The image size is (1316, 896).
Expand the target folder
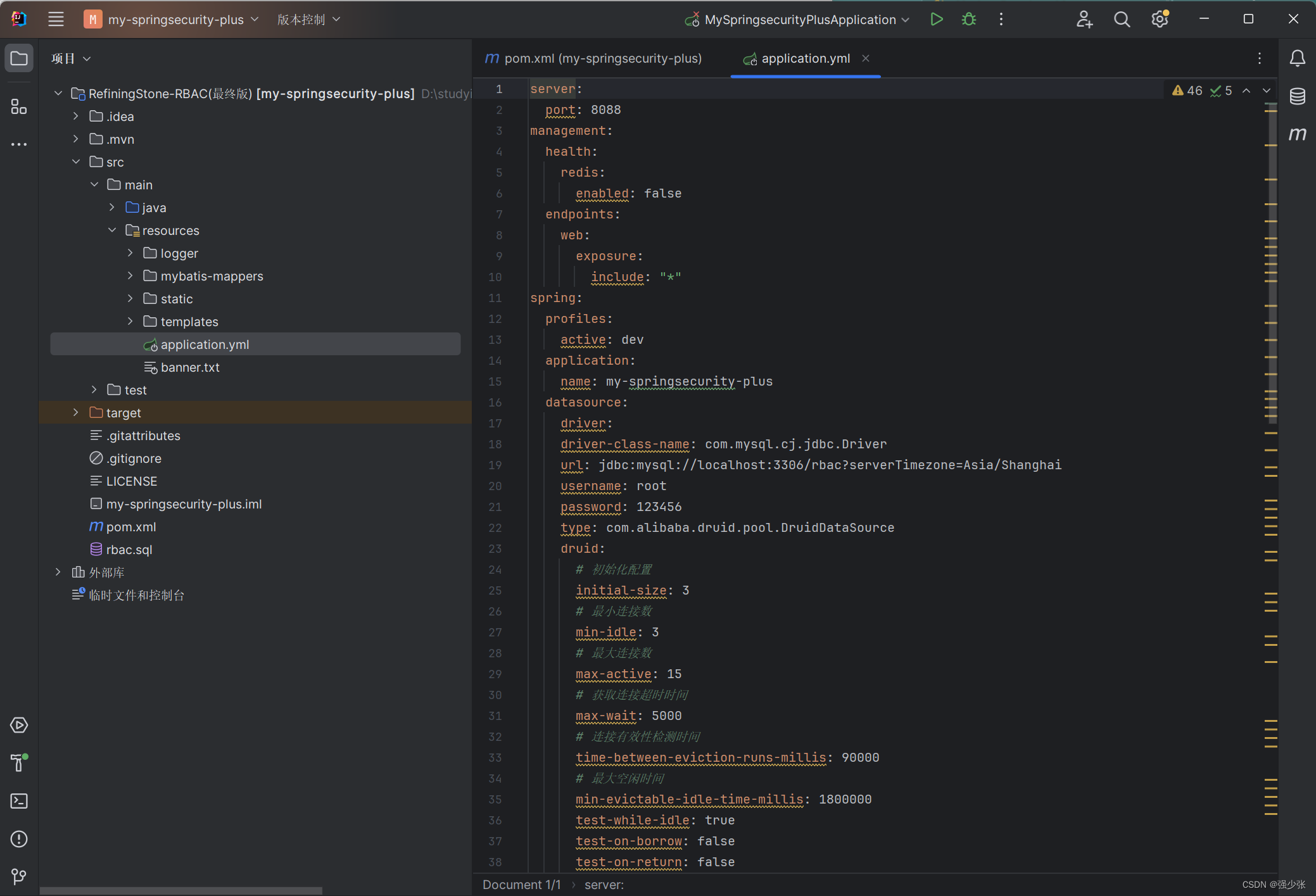[76, 413]
